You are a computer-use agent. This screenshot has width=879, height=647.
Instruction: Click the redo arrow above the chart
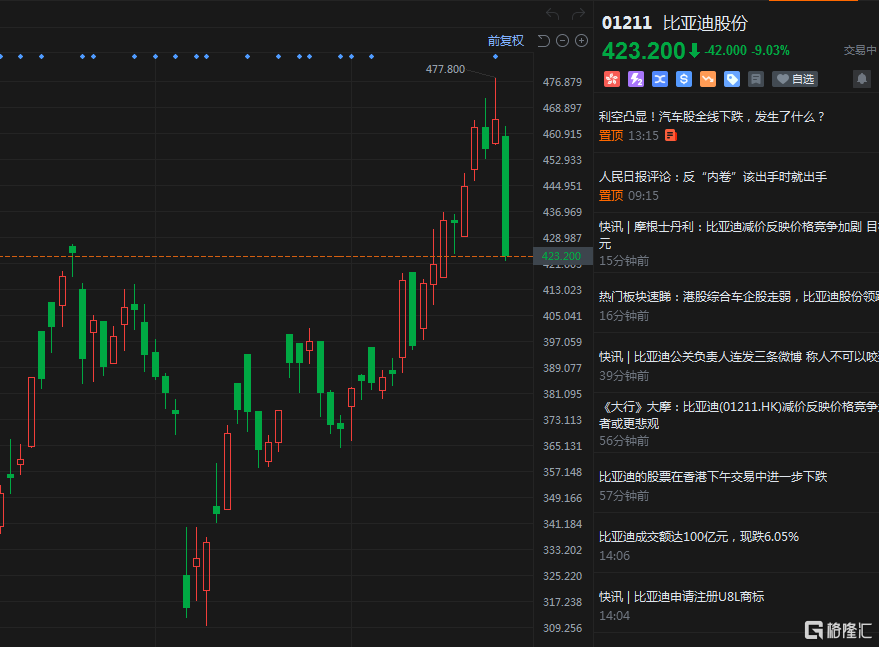578,14
